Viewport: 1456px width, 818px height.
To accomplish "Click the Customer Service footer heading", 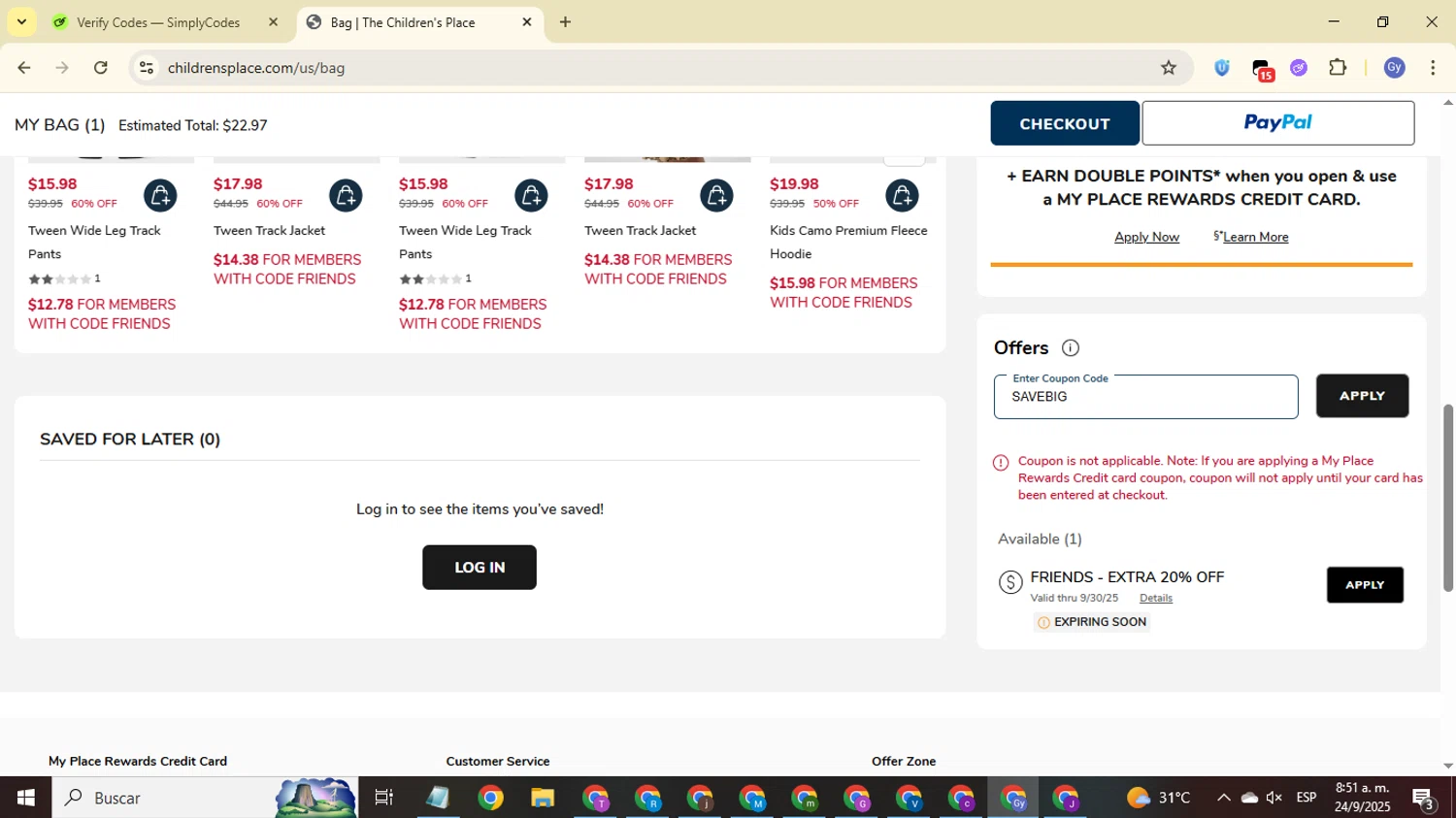I will pos(498,762).
